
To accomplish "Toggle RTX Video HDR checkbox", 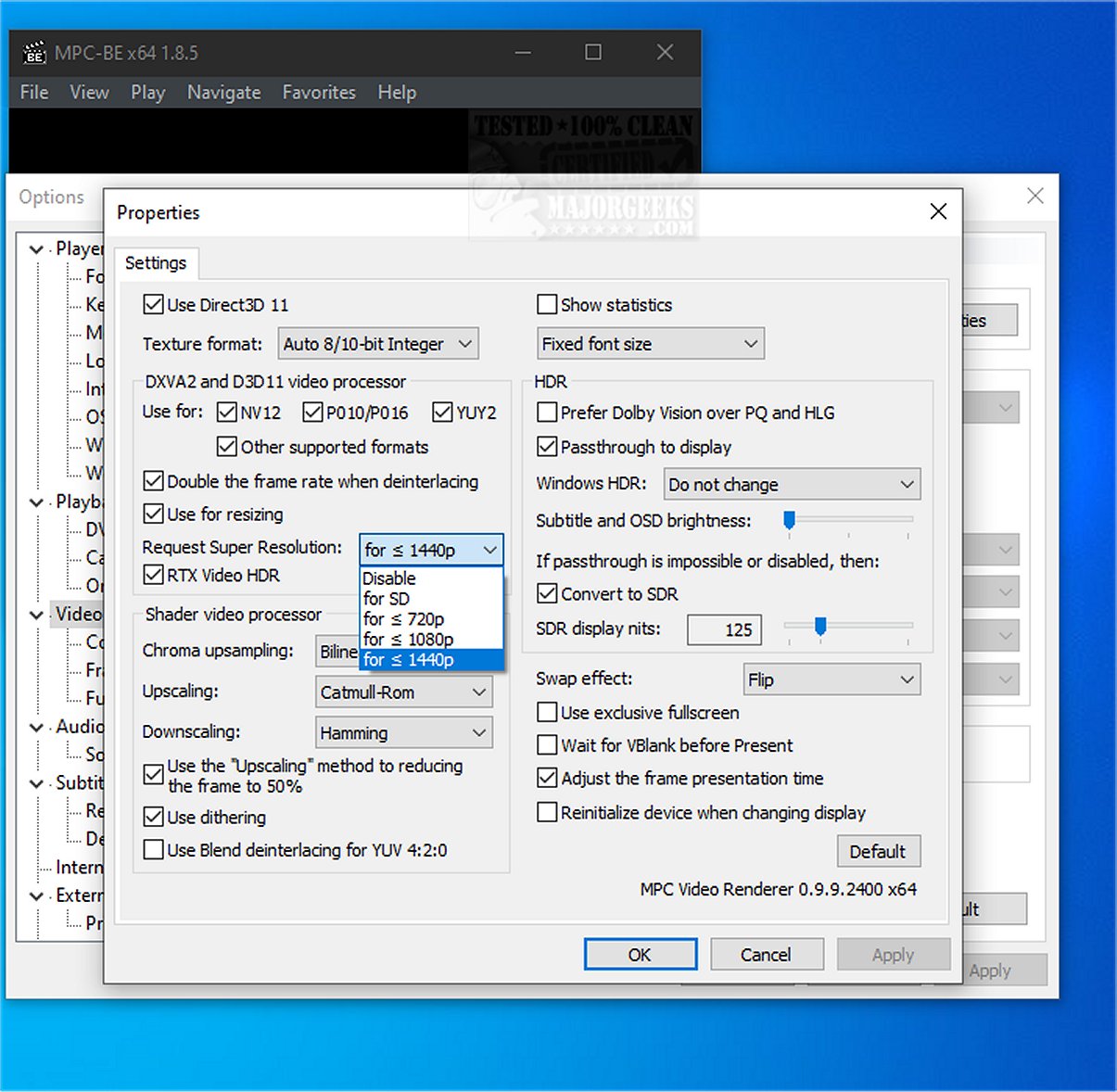I will coord(154,576).
